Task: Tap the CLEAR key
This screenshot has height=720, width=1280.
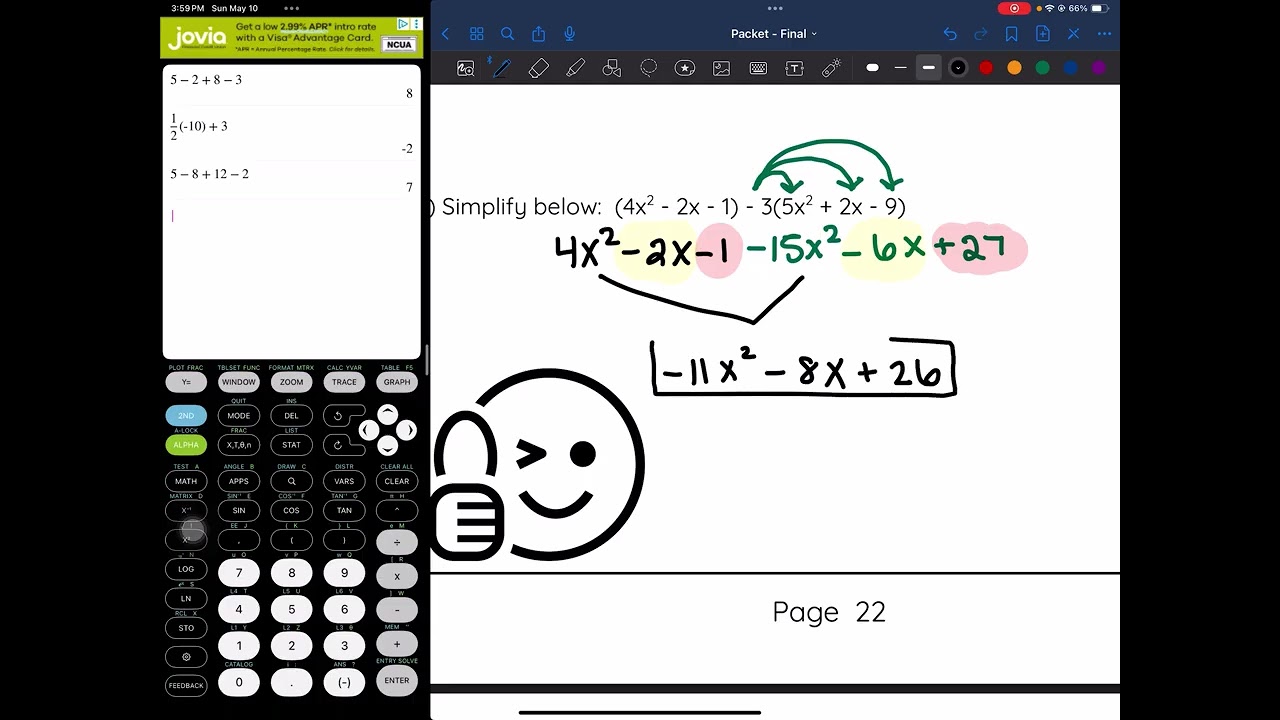Action: point(397,481)
